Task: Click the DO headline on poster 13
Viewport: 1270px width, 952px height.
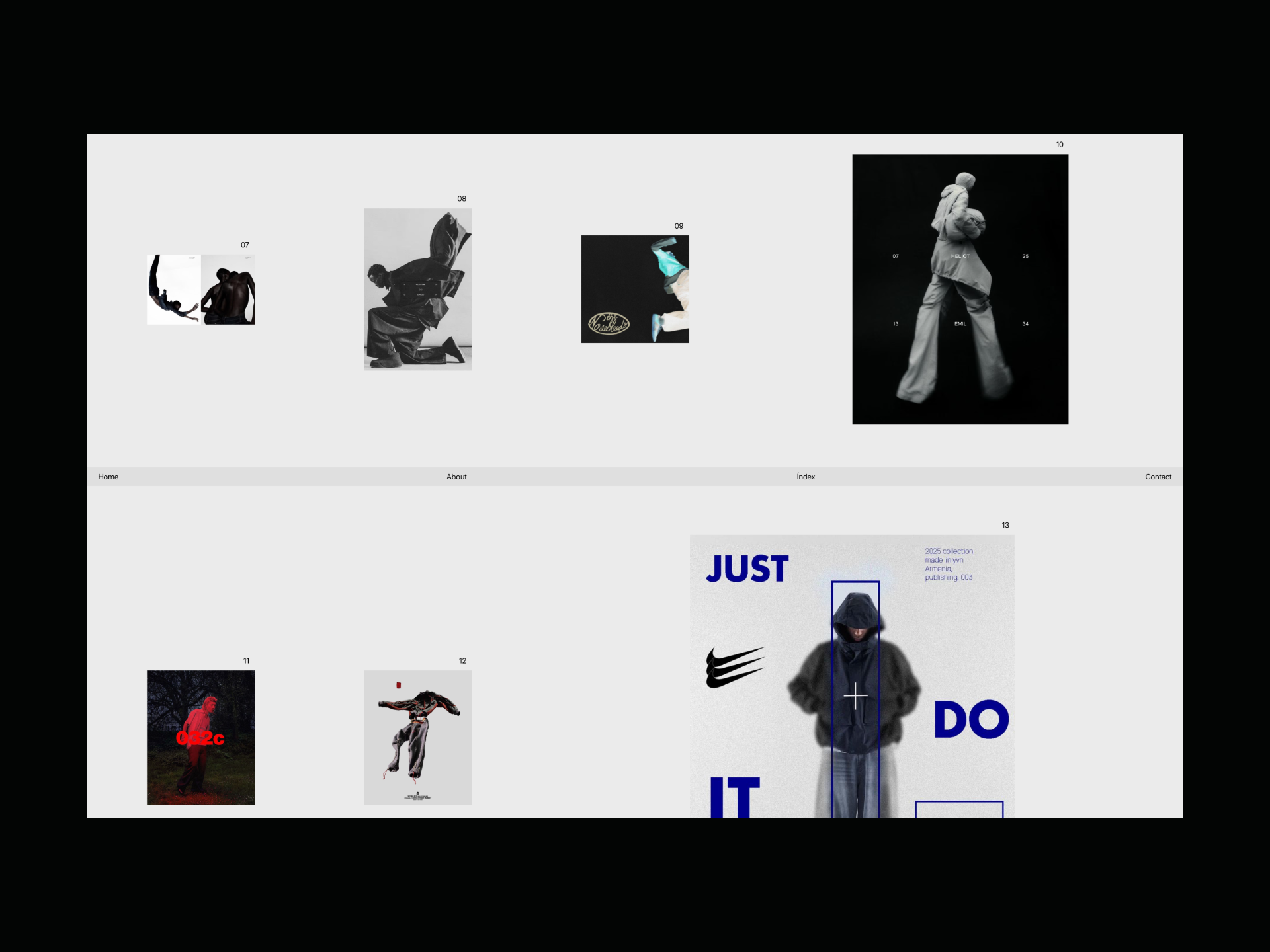Action: [x=971, y=719]
